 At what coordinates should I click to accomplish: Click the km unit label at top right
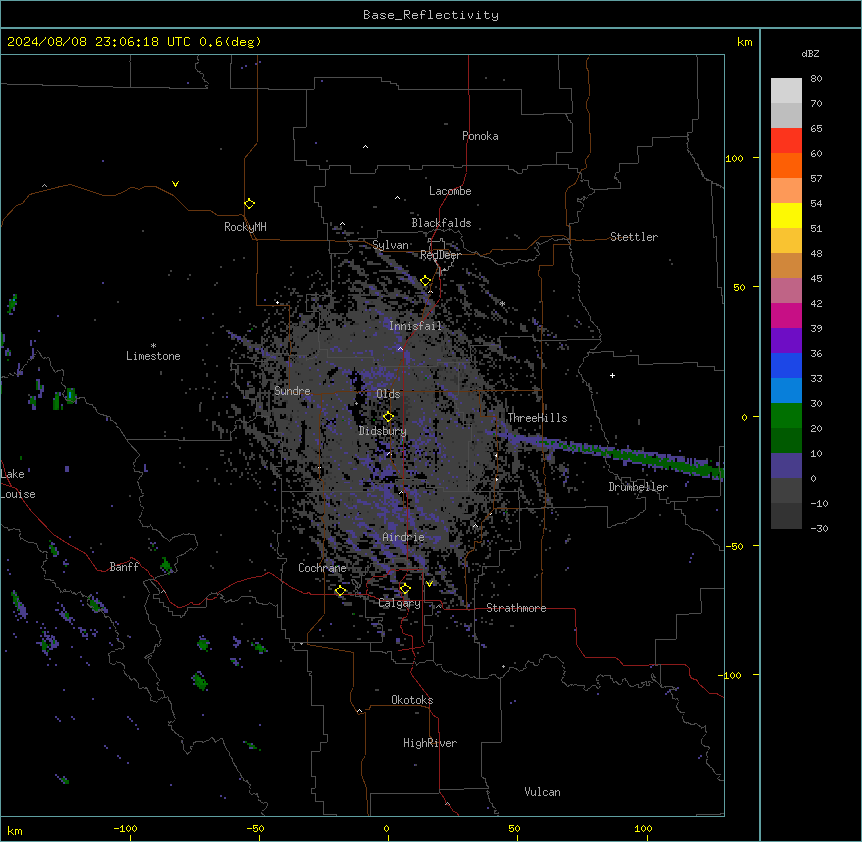(744, 42)
